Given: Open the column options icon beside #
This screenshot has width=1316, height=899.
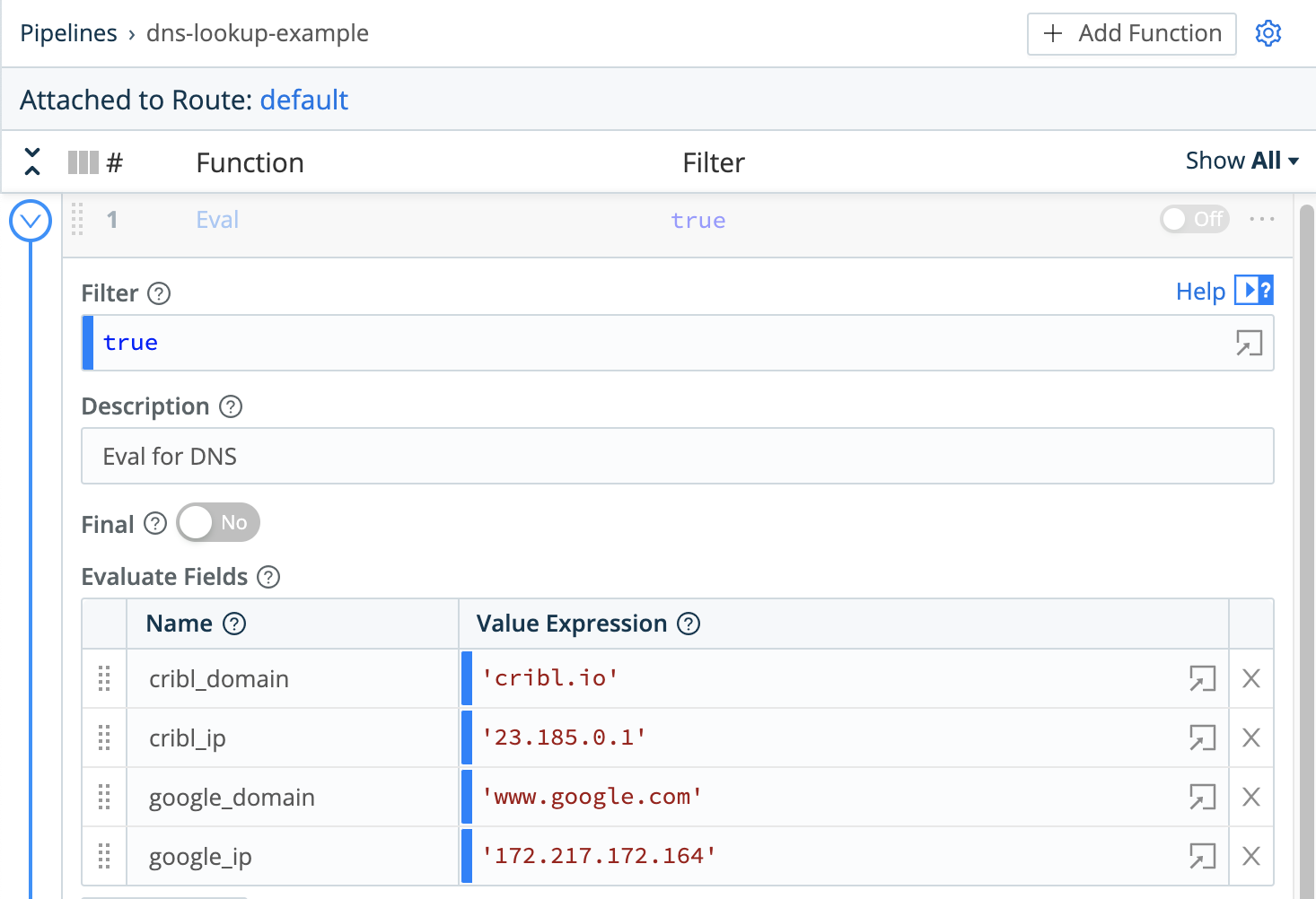Looking at the screenshot, I should [x=85, y=161].
